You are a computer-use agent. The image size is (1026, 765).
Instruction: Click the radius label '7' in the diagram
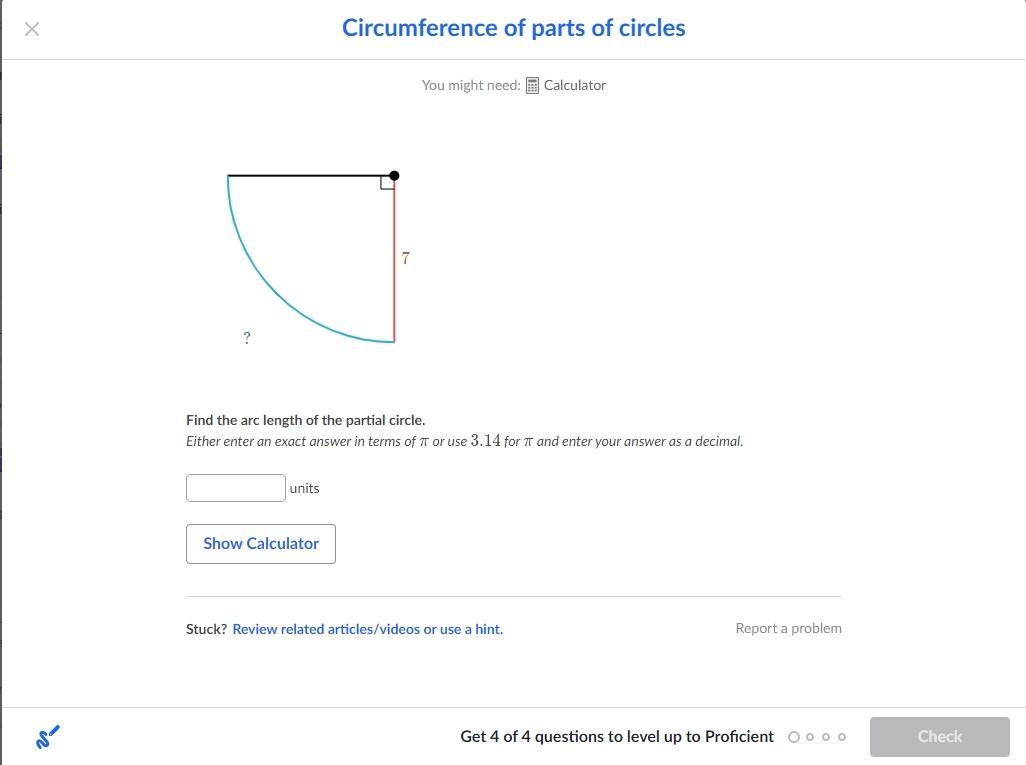[x=405, y=258]
